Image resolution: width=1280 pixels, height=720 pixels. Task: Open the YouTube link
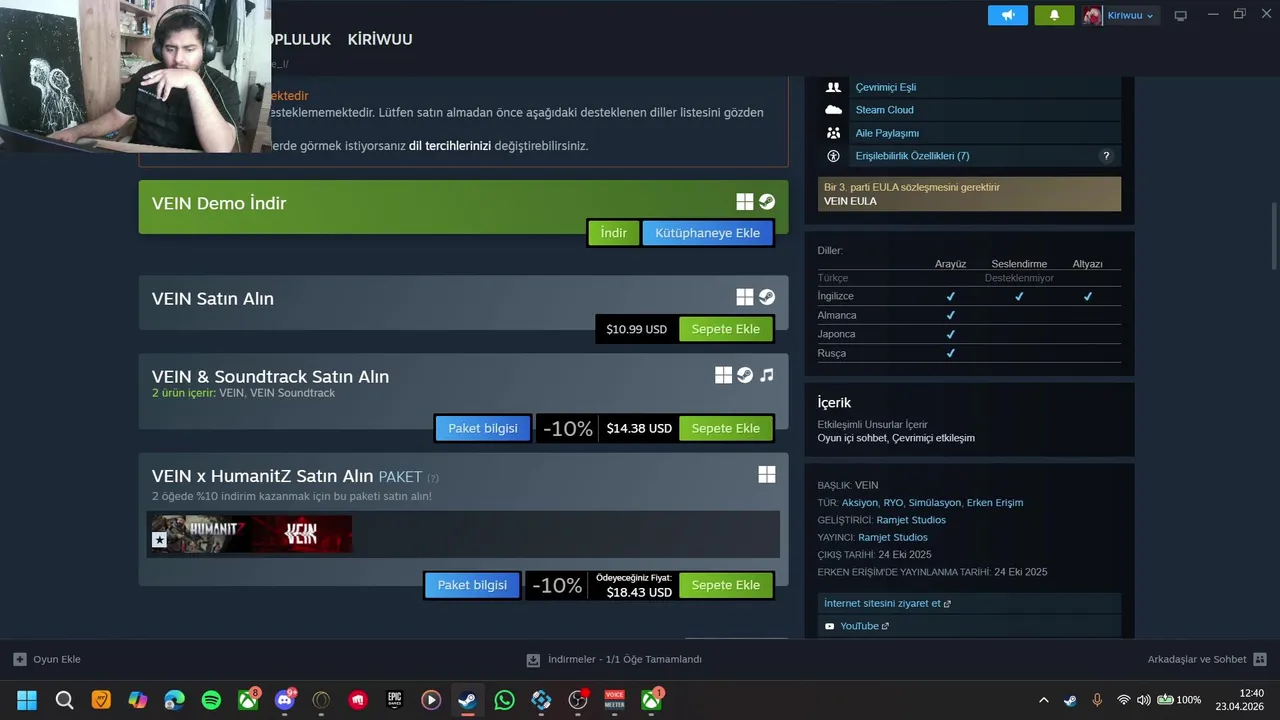pos(968,626)
